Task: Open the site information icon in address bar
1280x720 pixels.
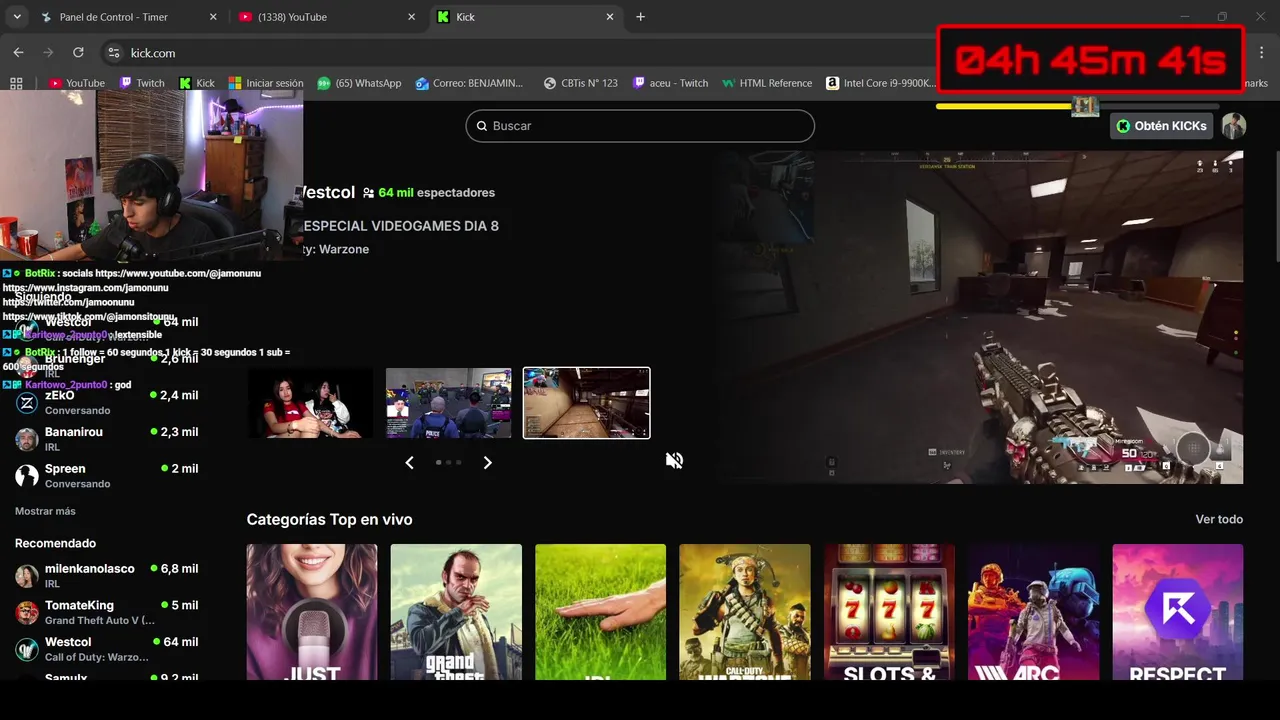Action: pyautogui.click(x=114, y=53)
